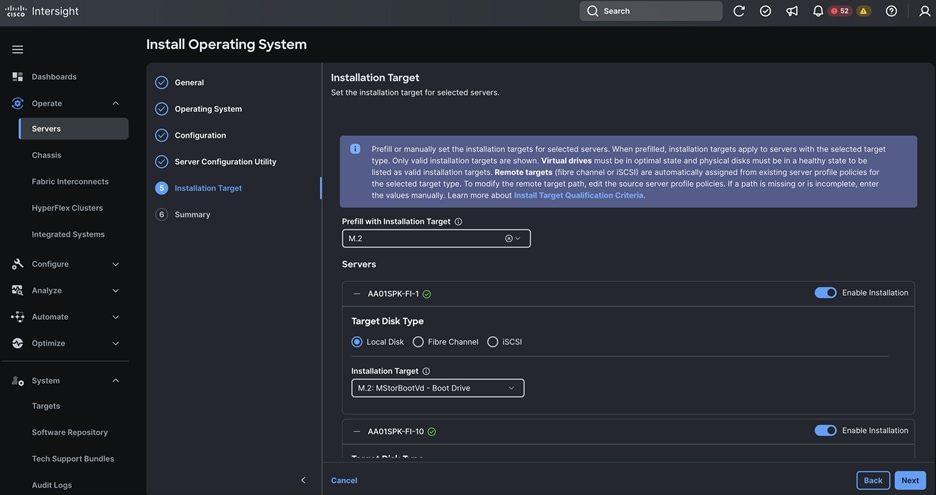Click the Back button

[873, 480]
